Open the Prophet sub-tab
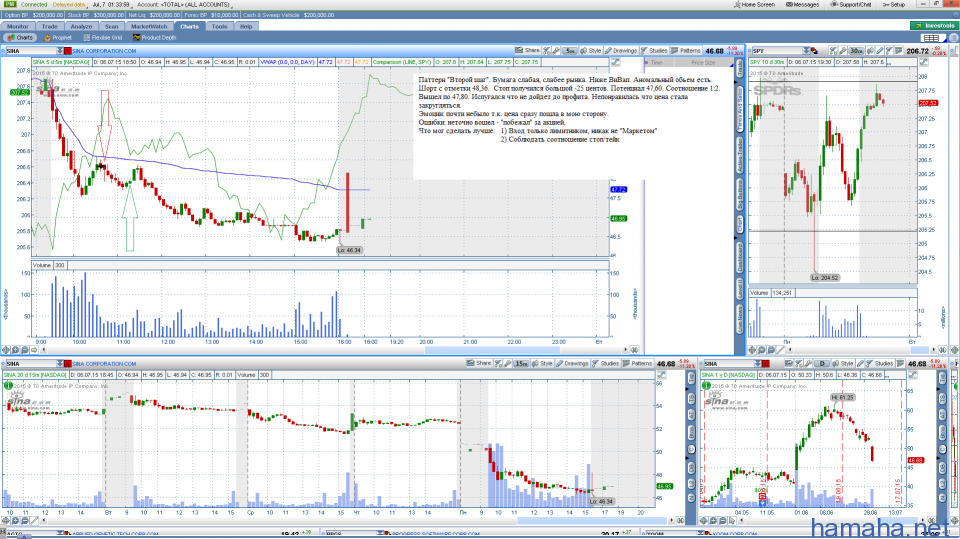 58,37
